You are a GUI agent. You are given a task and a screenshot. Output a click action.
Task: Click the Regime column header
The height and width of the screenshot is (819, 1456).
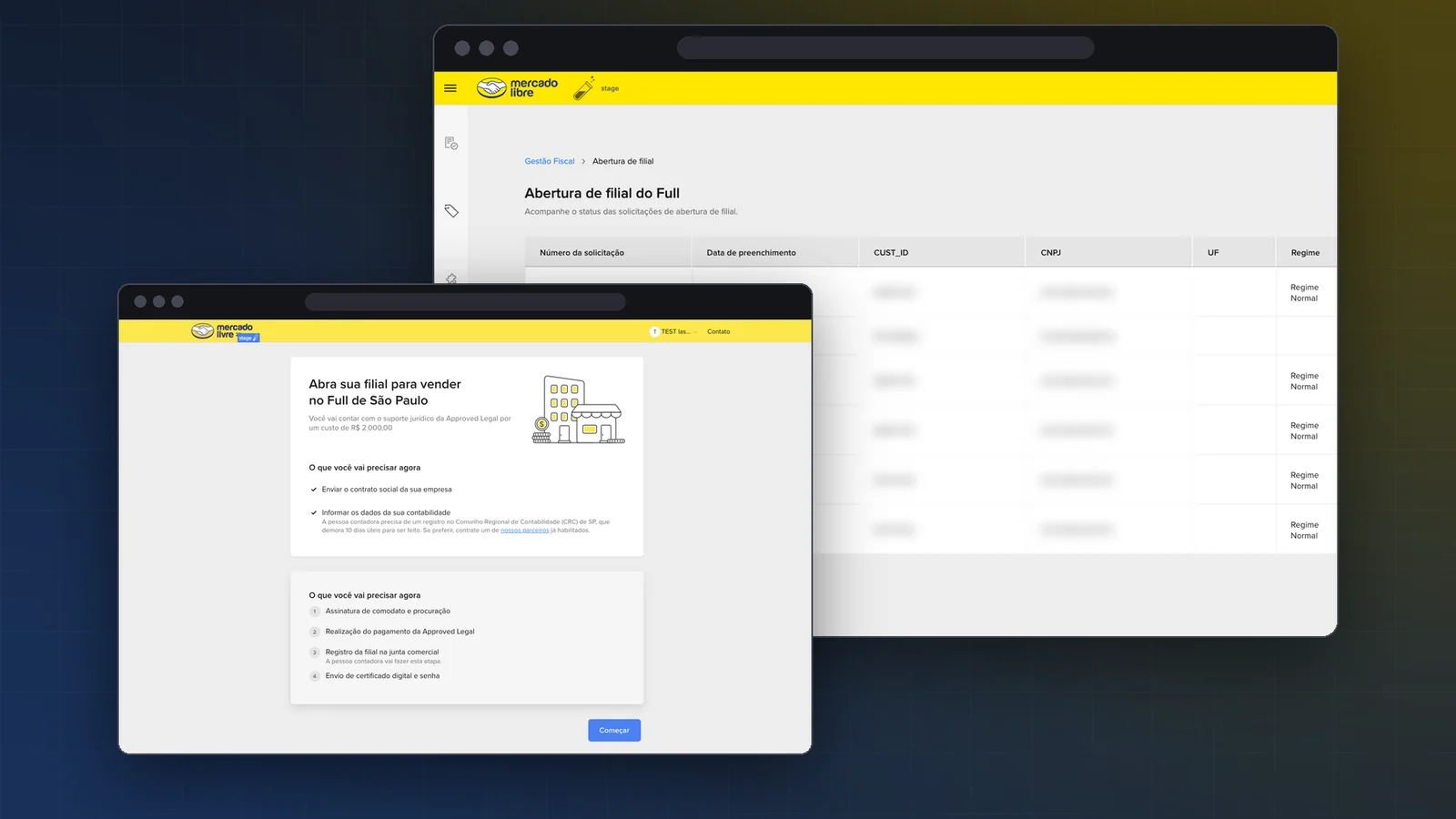point(1305,253)
